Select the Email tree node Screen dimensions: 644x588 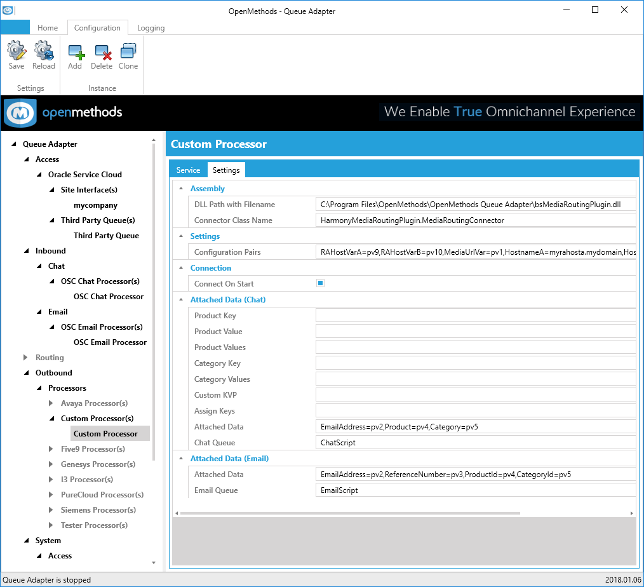pos(58,312)
